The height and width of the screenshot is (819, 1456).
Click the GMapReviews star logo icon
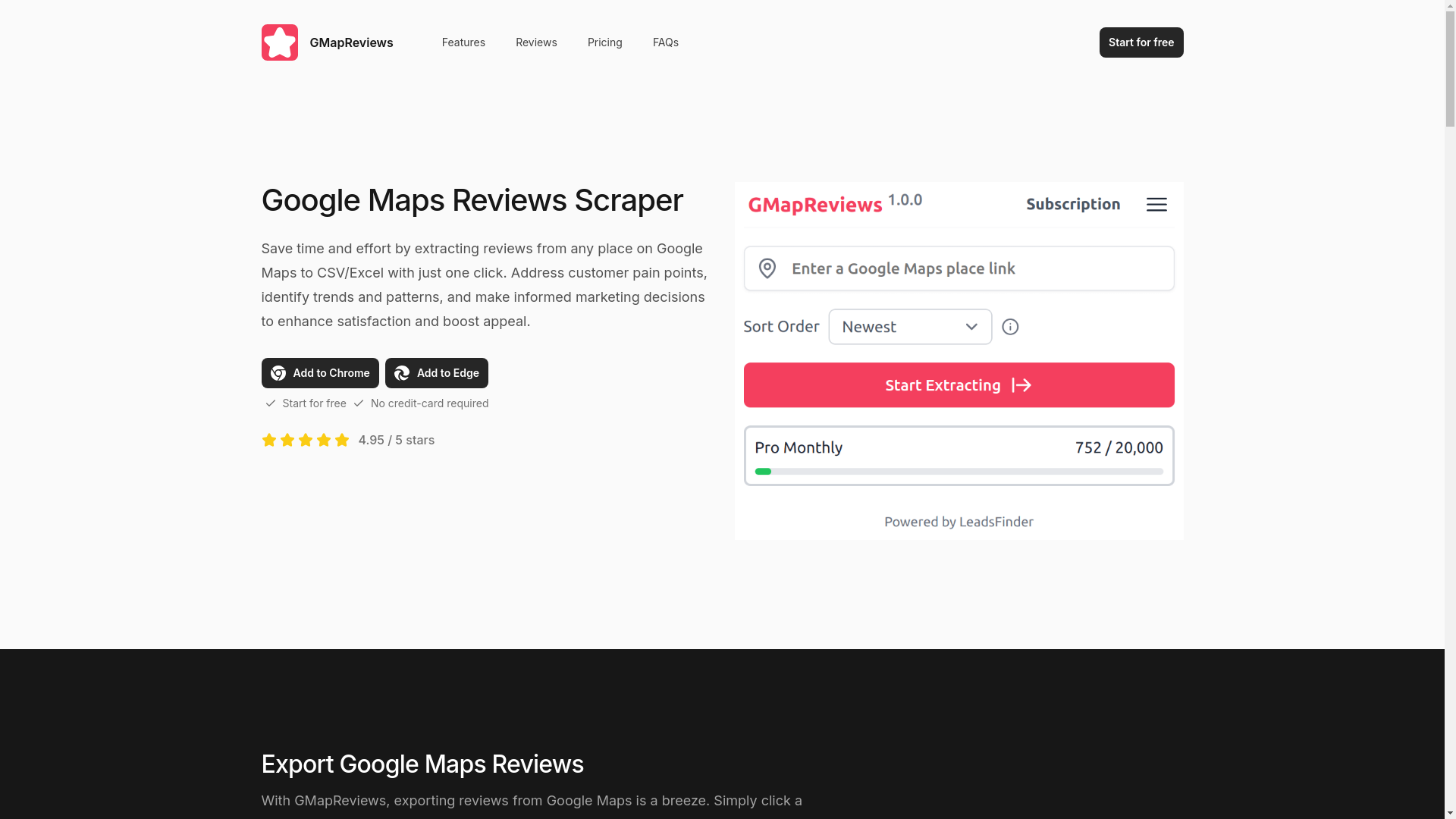279,42
